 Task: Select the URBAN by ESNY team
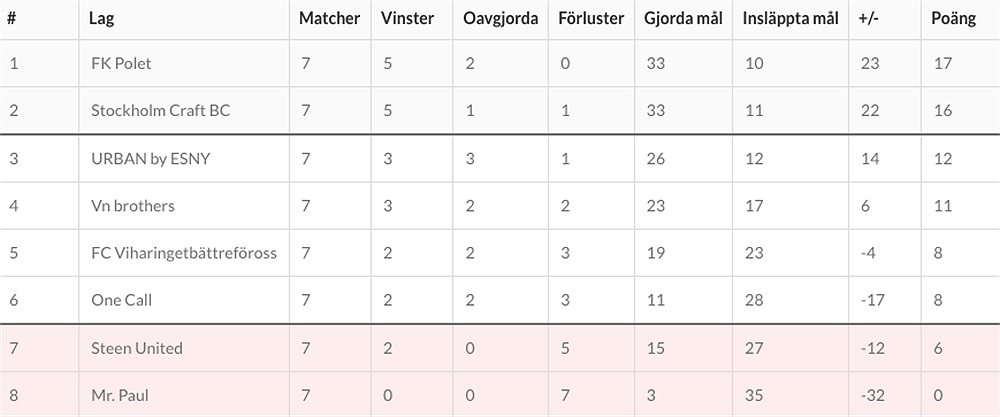(x=150, y=158)
